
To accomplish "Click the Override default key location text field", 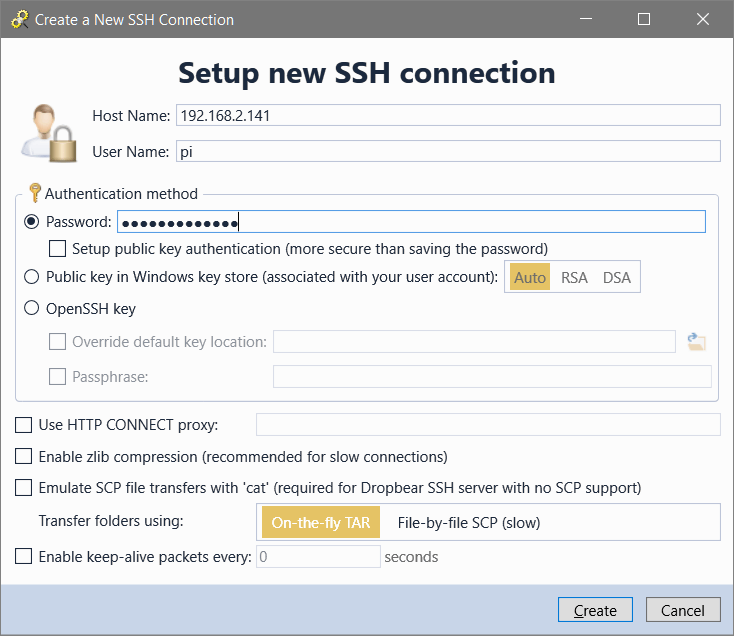I will click(474, 342).
